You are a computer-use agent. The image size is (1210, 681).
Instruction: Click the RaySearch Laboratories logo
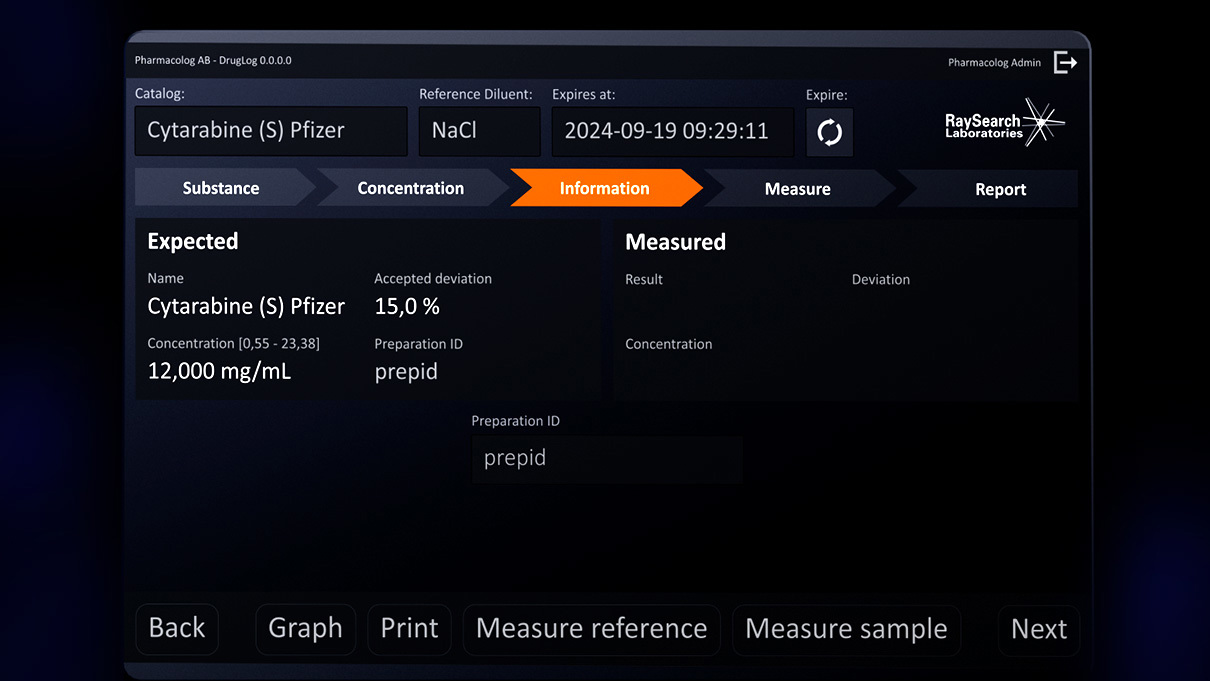1004,123
